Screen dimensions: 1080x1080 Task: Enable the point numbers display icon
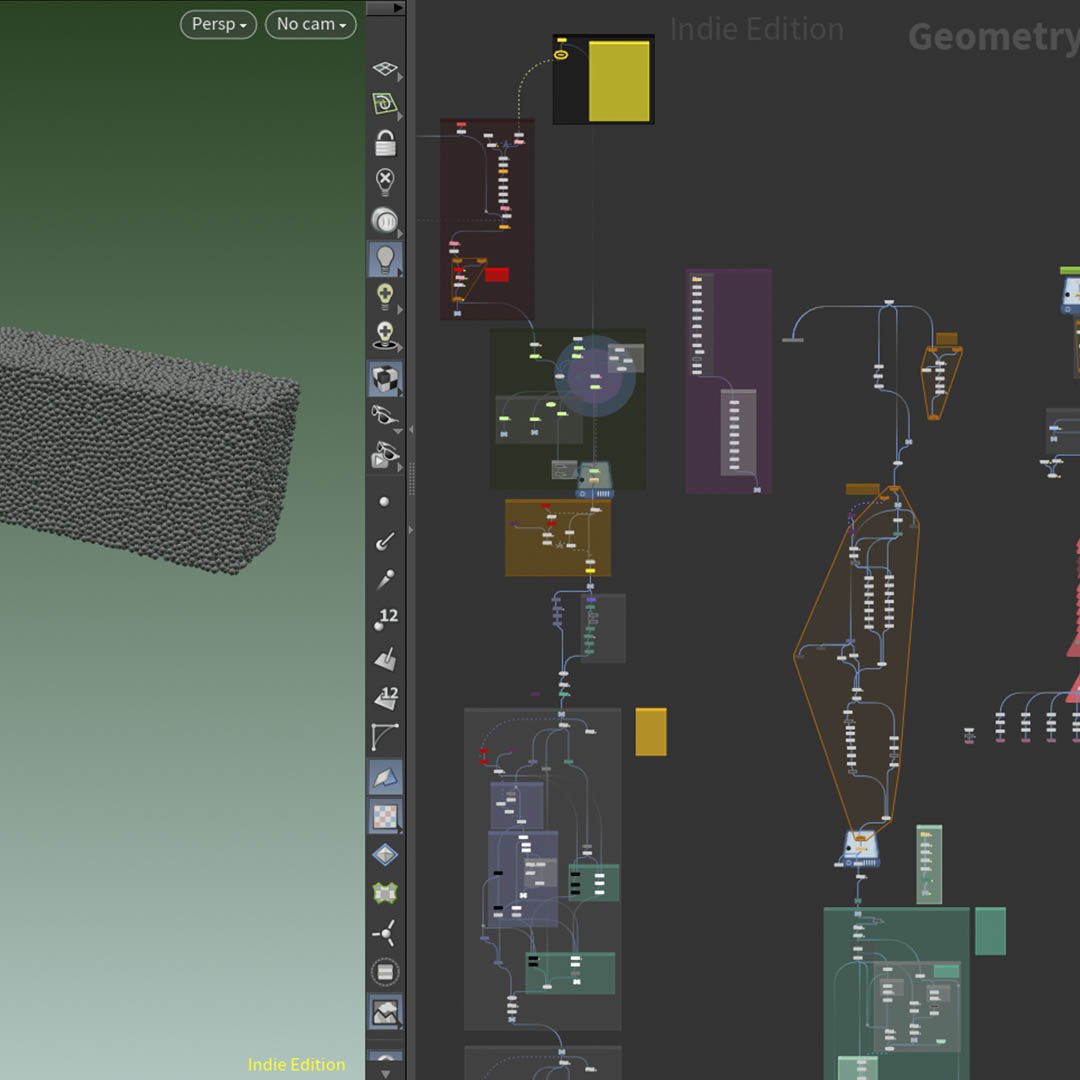(x=385, y=616)
